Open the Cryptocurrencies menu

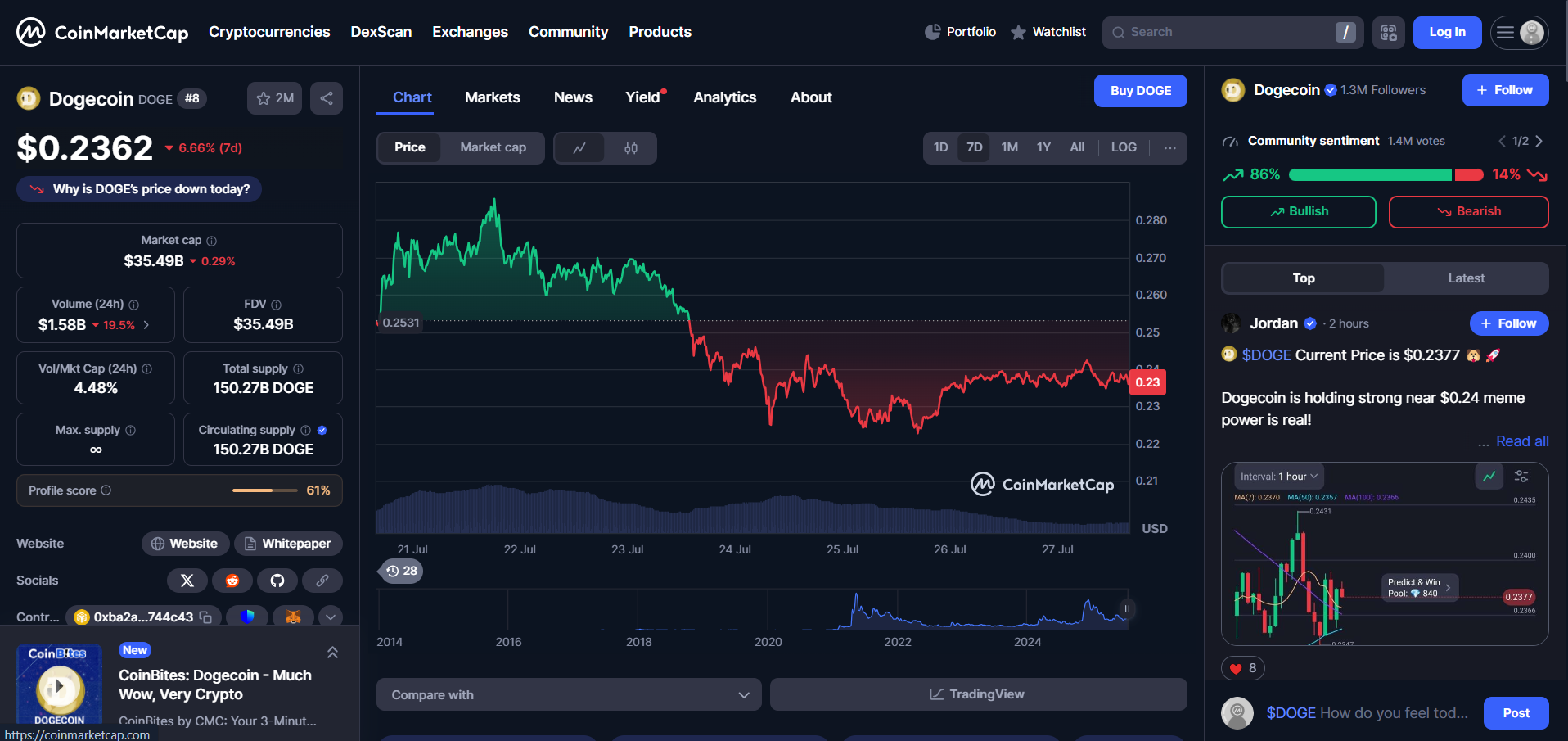[x=269, y=32]
